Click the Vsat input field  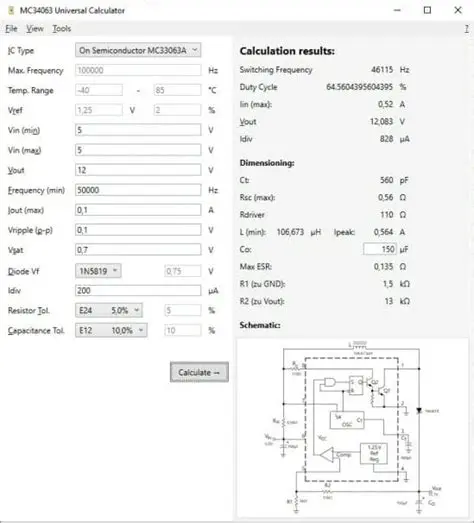(138, 250)
